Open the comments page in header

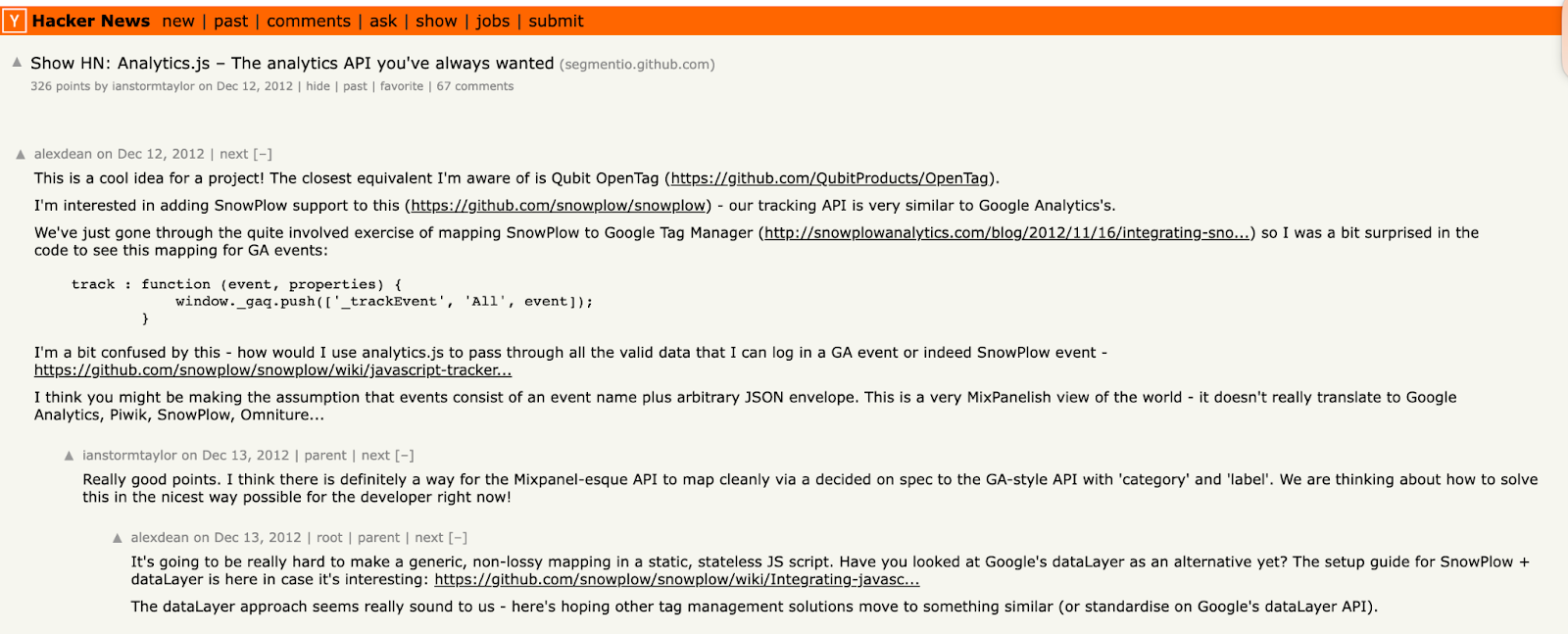[309, 21]
